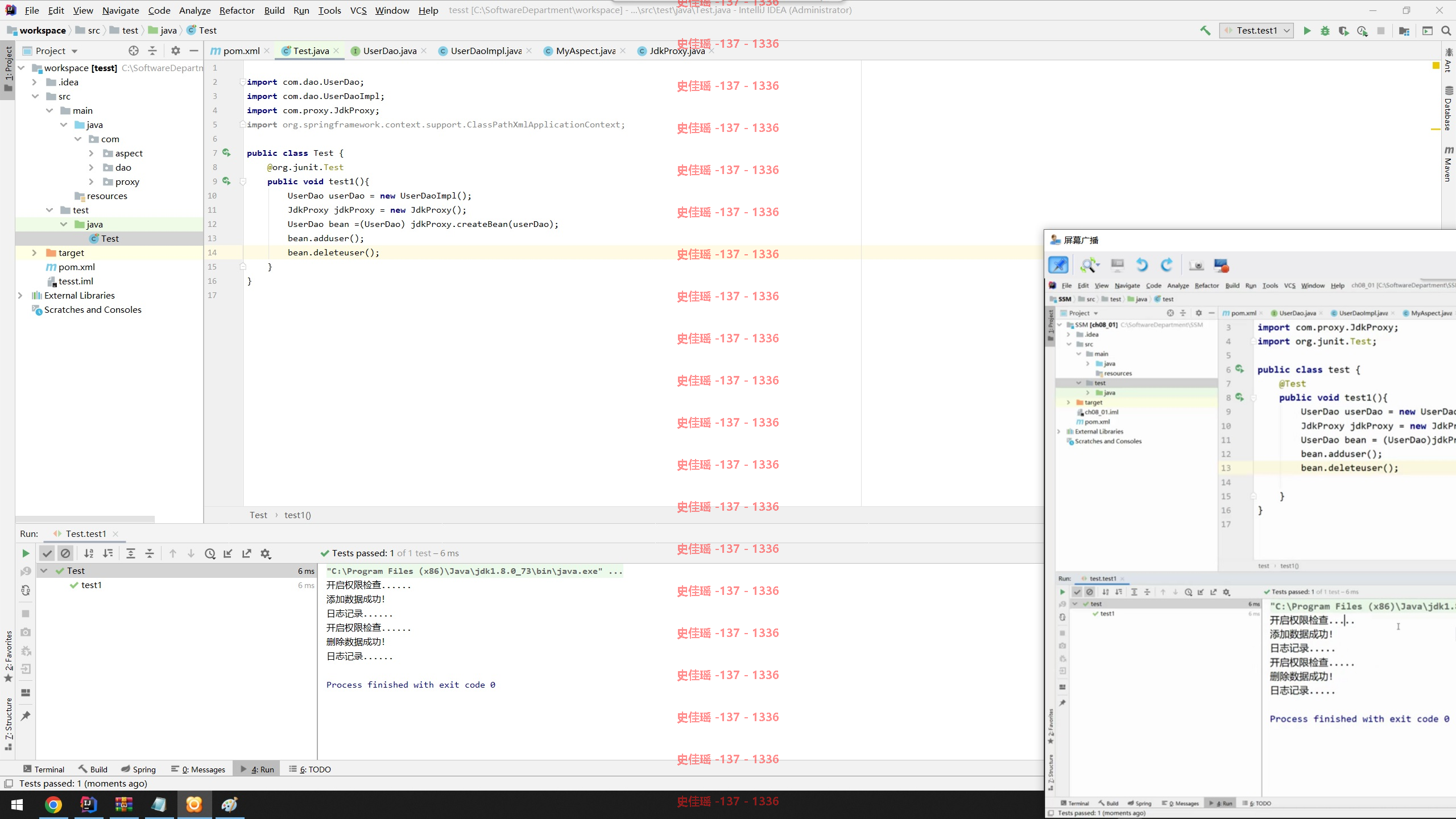Switch to the pom.xml editor tab
This screenshot has width=1456, height=819.
(241, 51)
